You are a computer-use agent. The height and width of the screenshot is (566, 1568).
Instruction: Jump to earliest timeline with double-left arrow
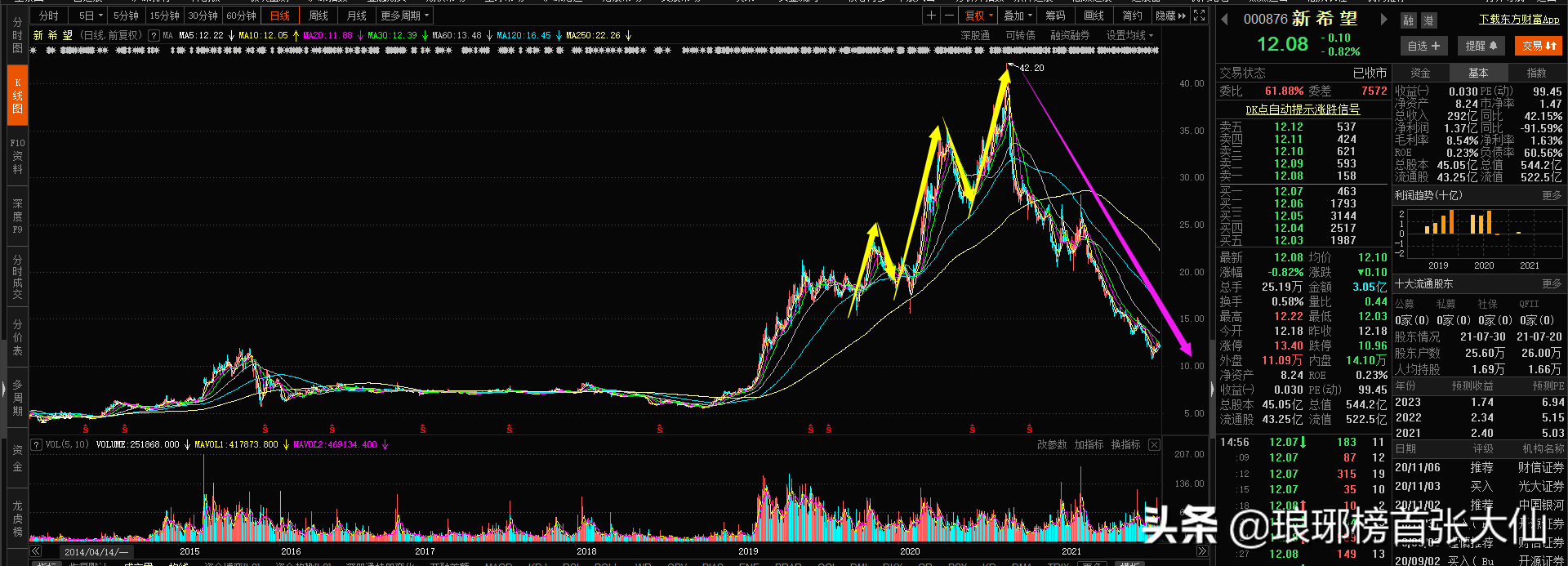pos(35,551)
